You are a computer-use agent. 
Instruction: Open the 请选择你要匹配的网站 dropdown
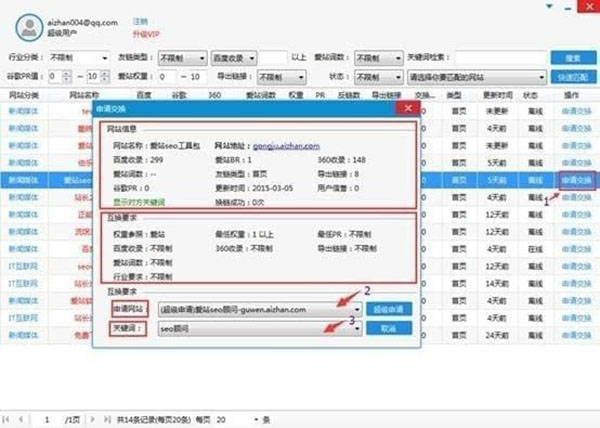tap(541, 76)
